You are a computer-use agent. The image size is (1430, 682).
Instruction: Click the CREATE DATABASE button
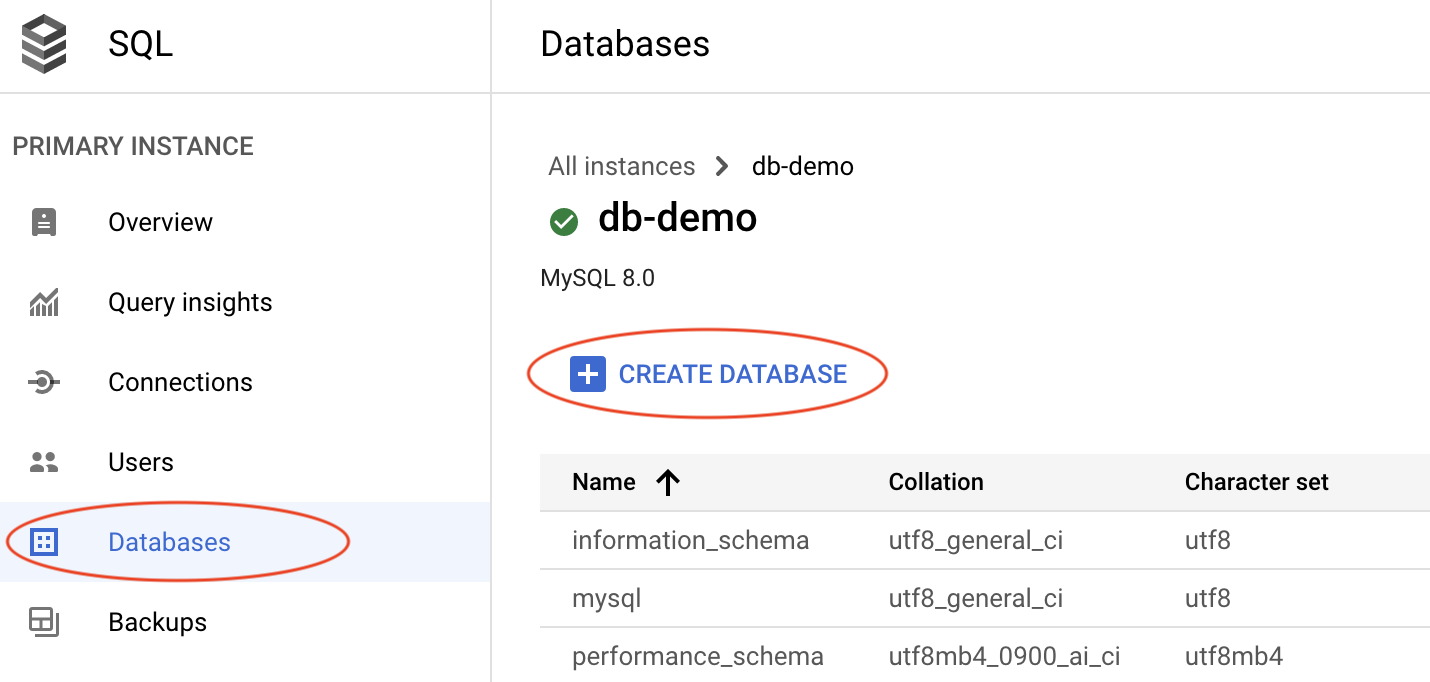pyautogui.click(x=732, y=373)
